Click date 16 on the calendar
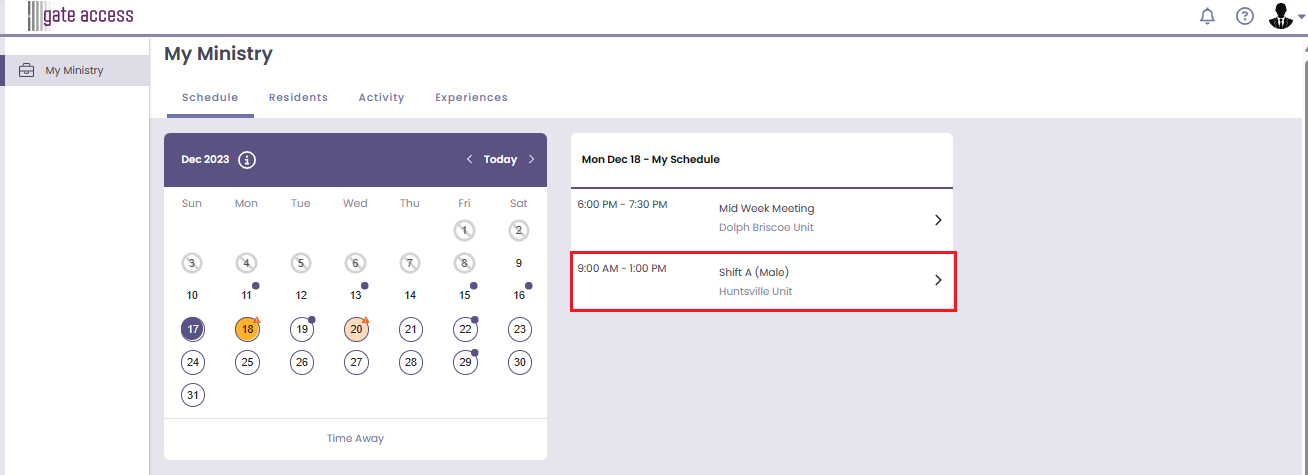This screenshot has height=475, width=1308. point(519,296)
